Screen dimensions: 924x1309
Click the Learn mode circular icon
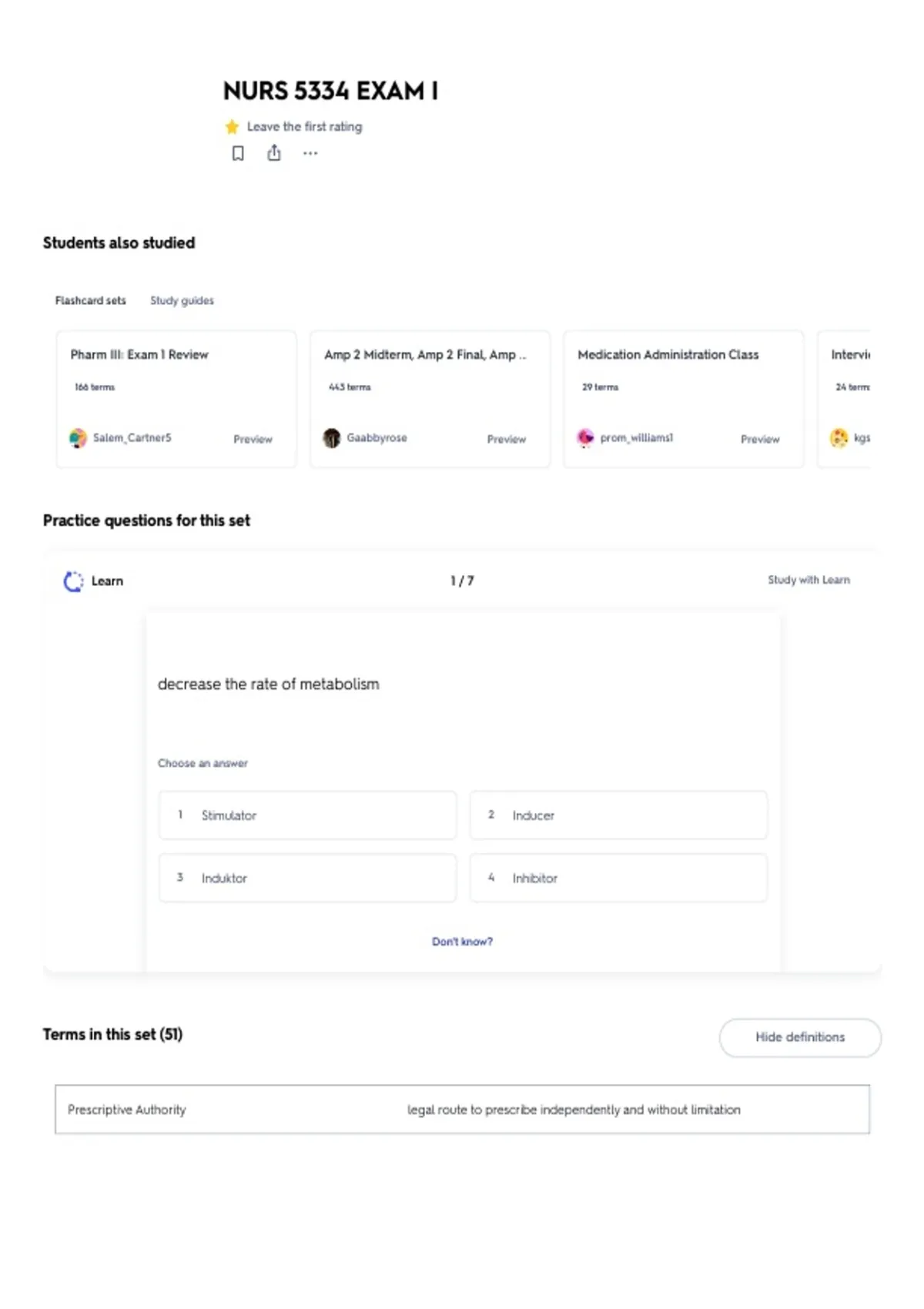[x=73, y=581]
